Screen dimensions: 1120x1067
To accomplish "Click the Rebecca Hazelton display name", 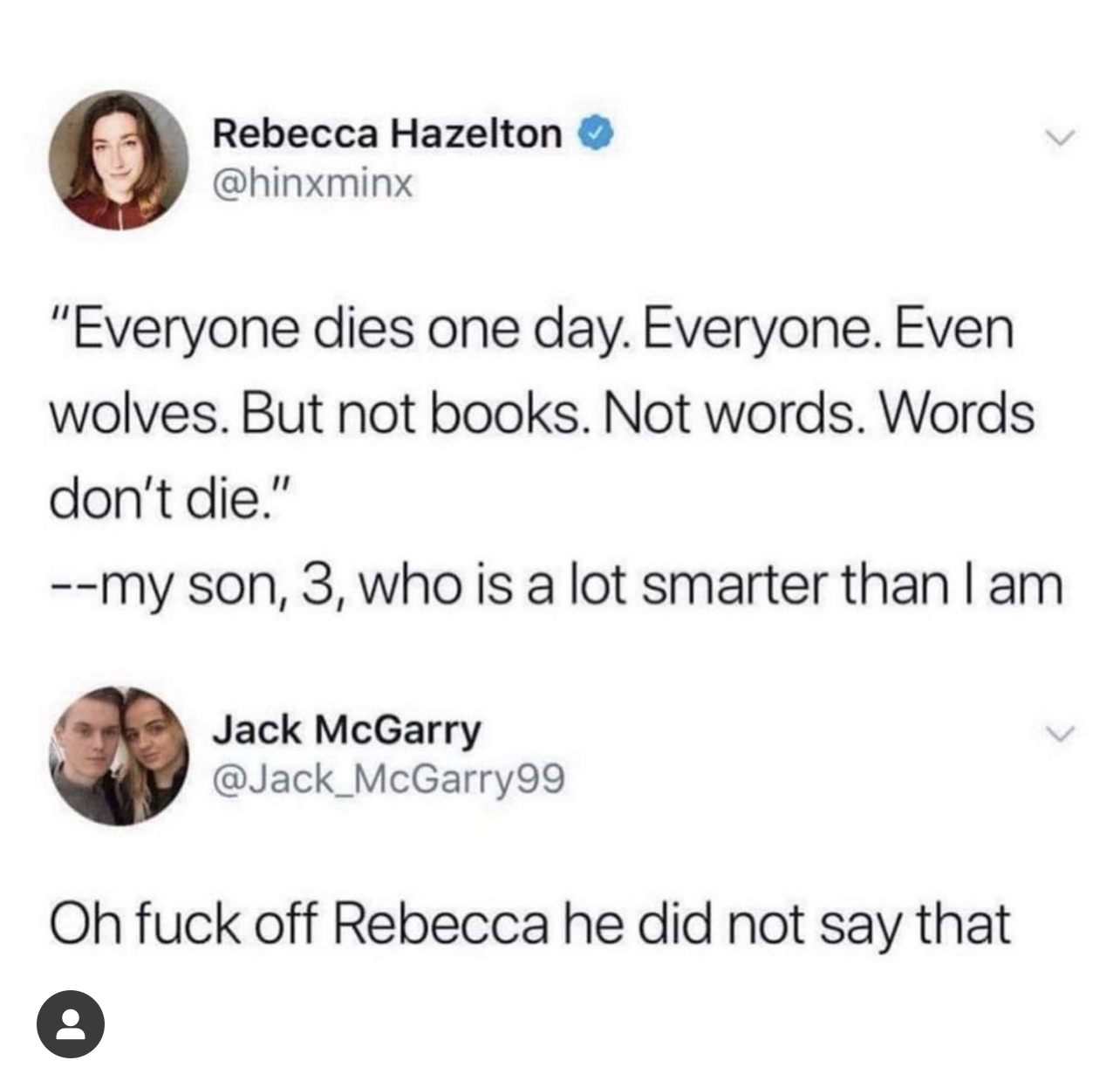I will point(388,134).
